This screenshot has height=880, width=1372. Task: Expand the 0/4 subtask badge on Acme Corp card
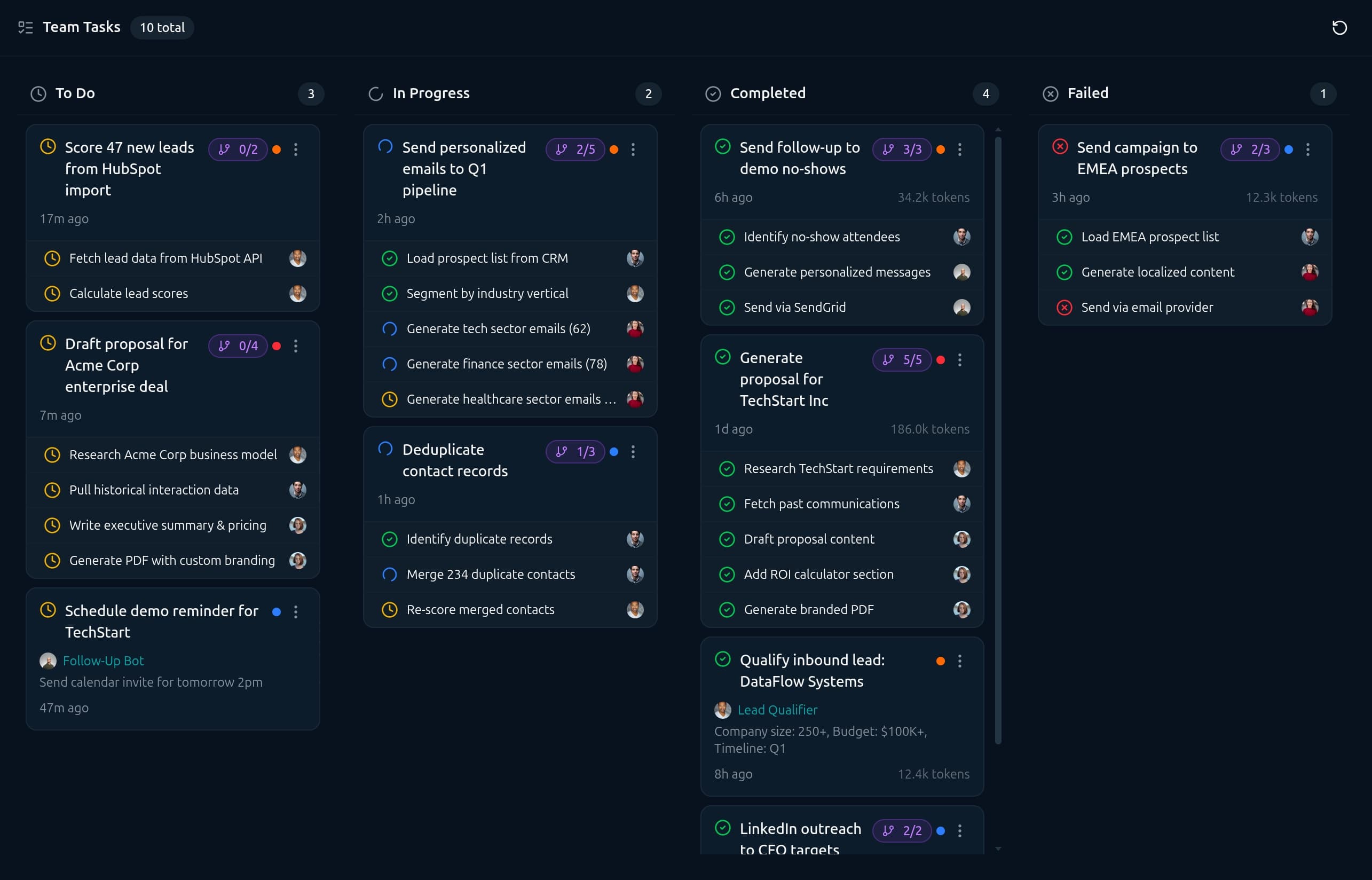point(238,345)
